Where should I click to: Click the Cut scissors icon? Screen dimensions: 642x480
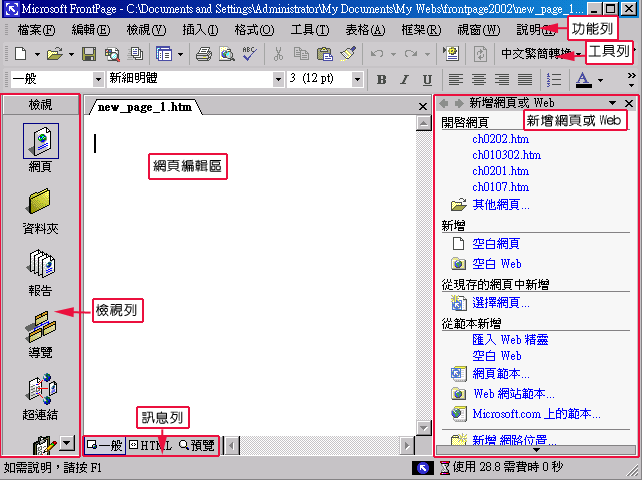point(278,54)
